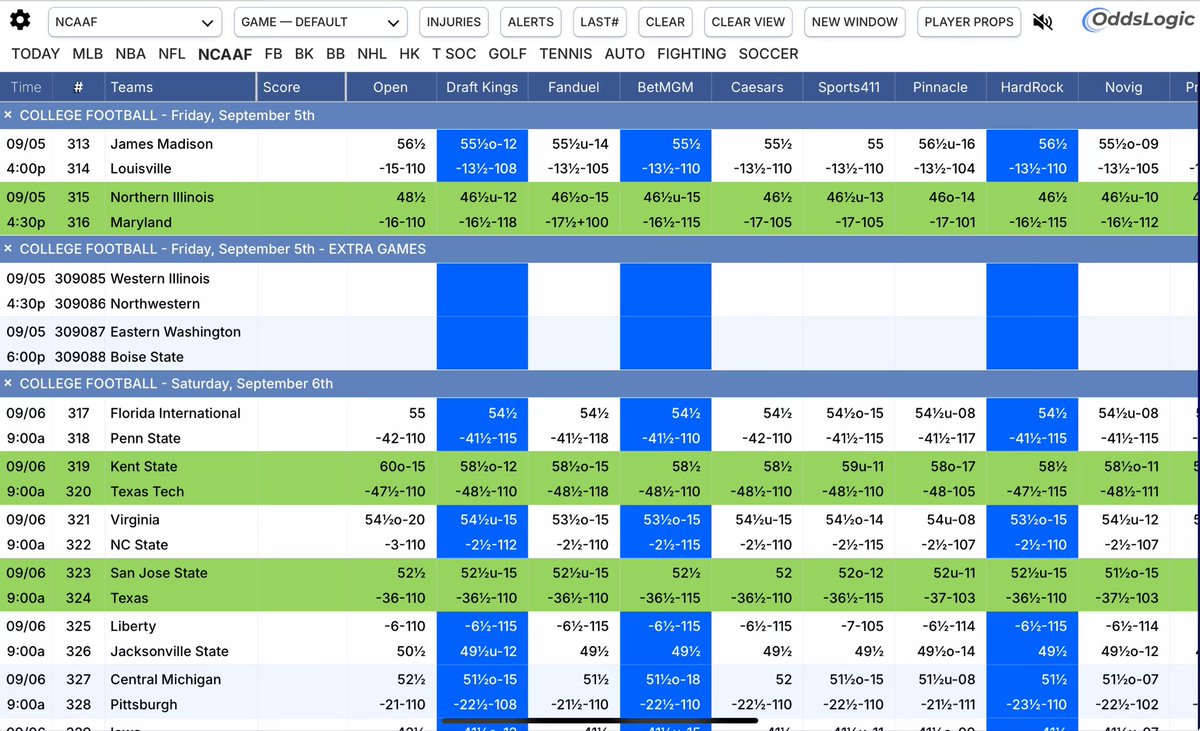Switch to the BK tab
The width and height of the screenshot is (1200, 731).
pos(304,54)
